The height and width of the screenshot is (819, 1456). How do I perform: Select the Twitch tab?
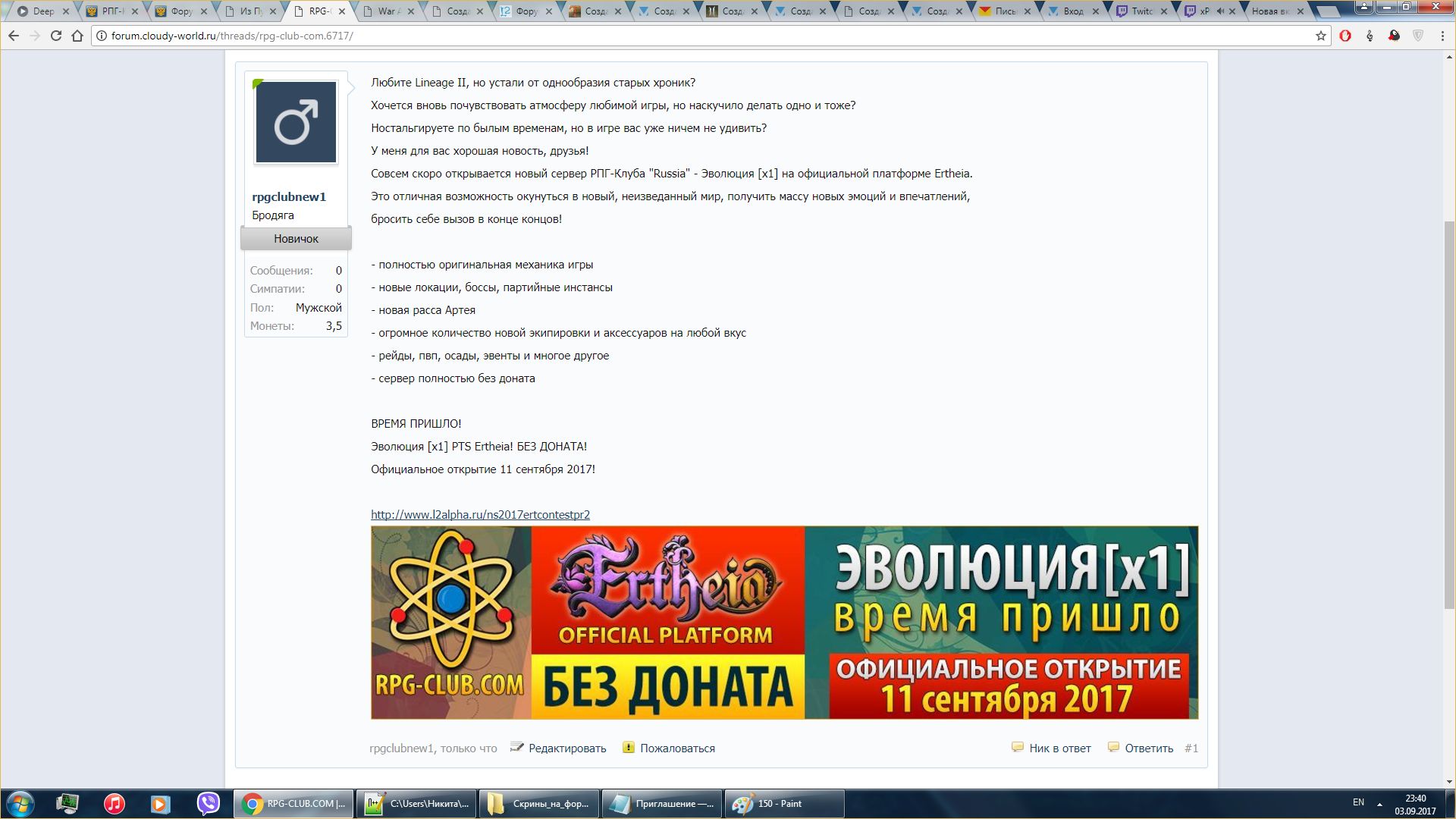tap(1141, 11)
